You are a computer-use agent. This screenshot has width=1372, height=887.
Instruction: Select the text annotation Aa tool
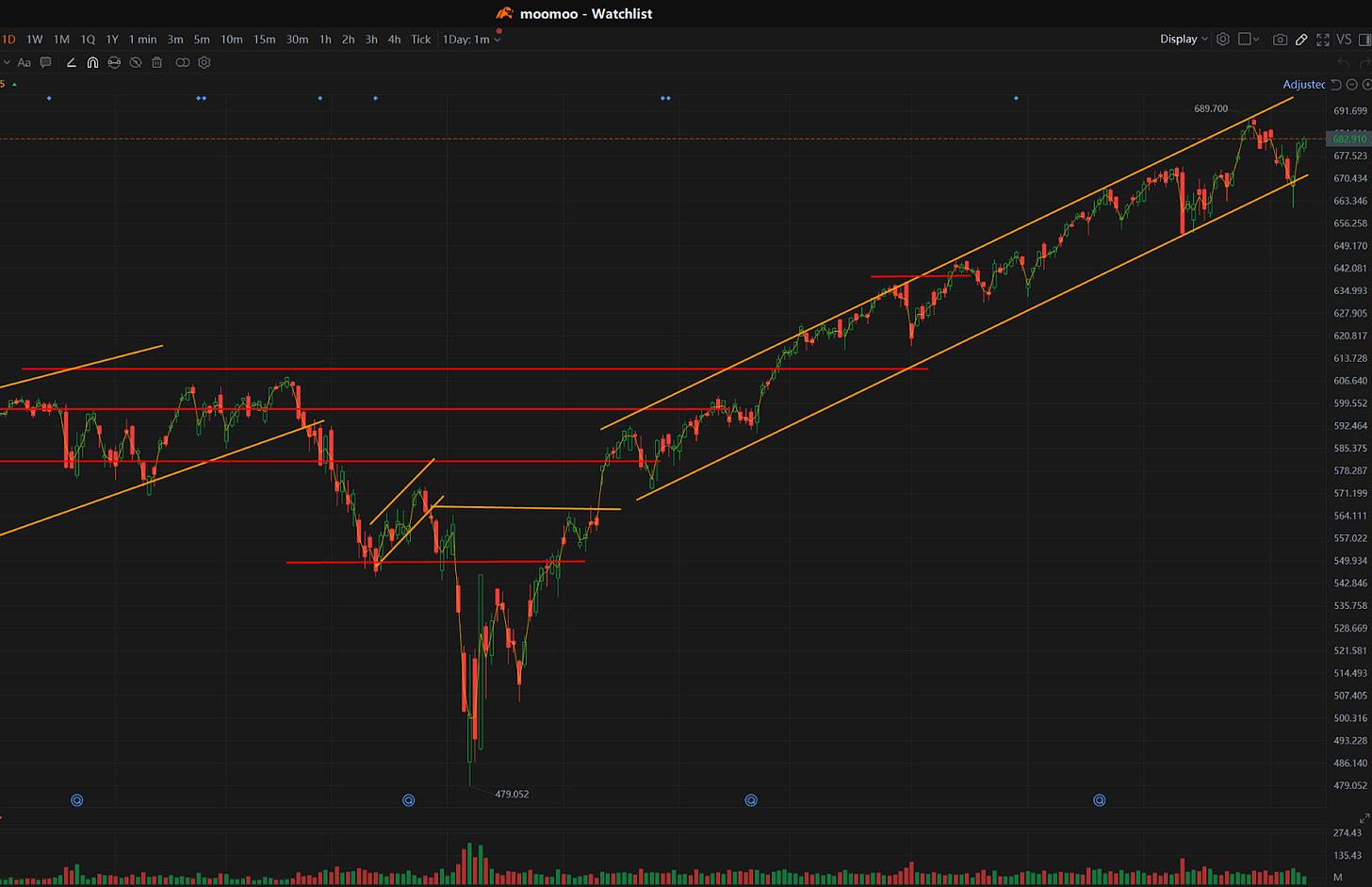24,62
